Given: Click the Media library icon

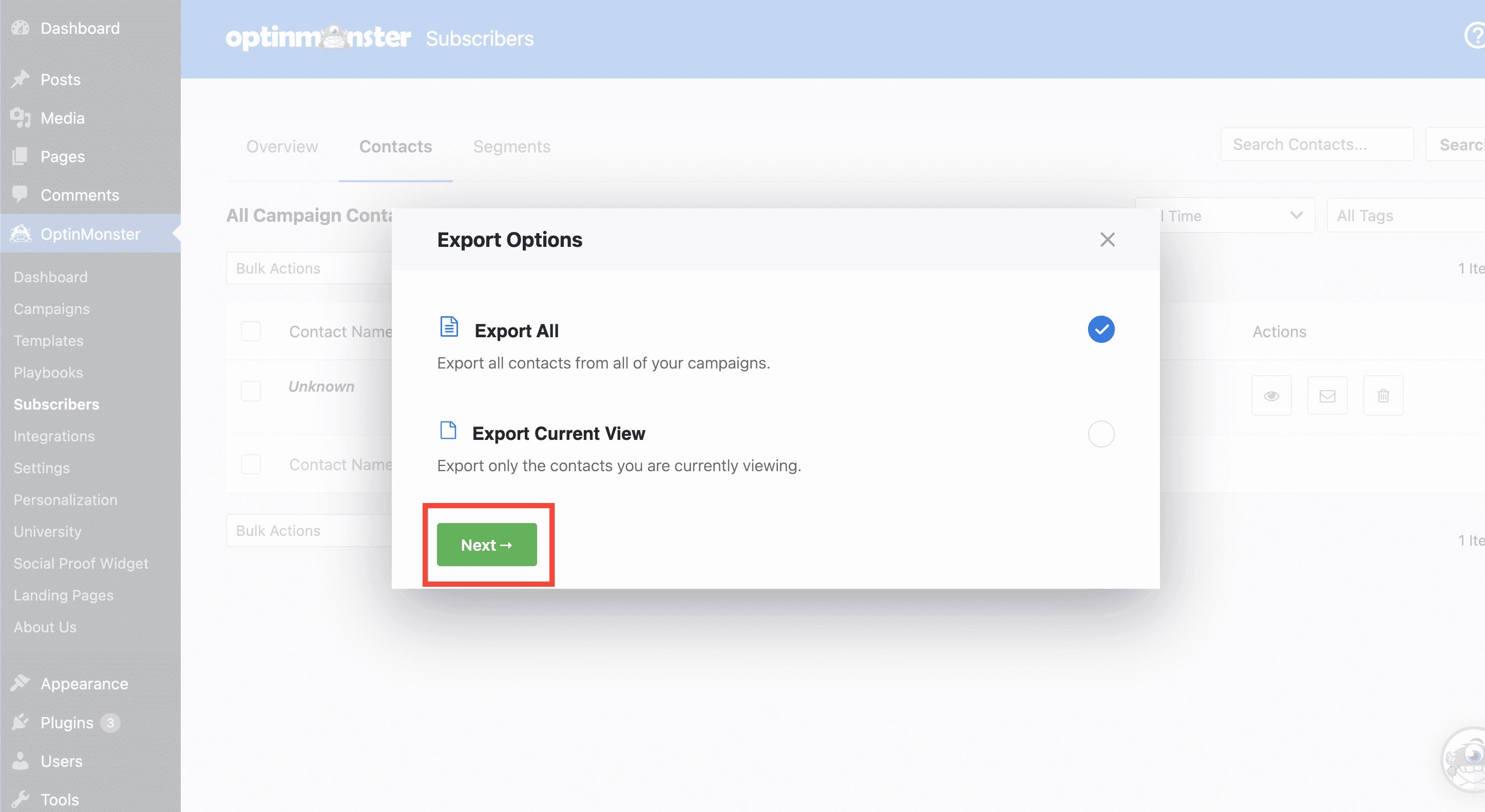Looking at the screenshot, I should click(x=20, y=118).
